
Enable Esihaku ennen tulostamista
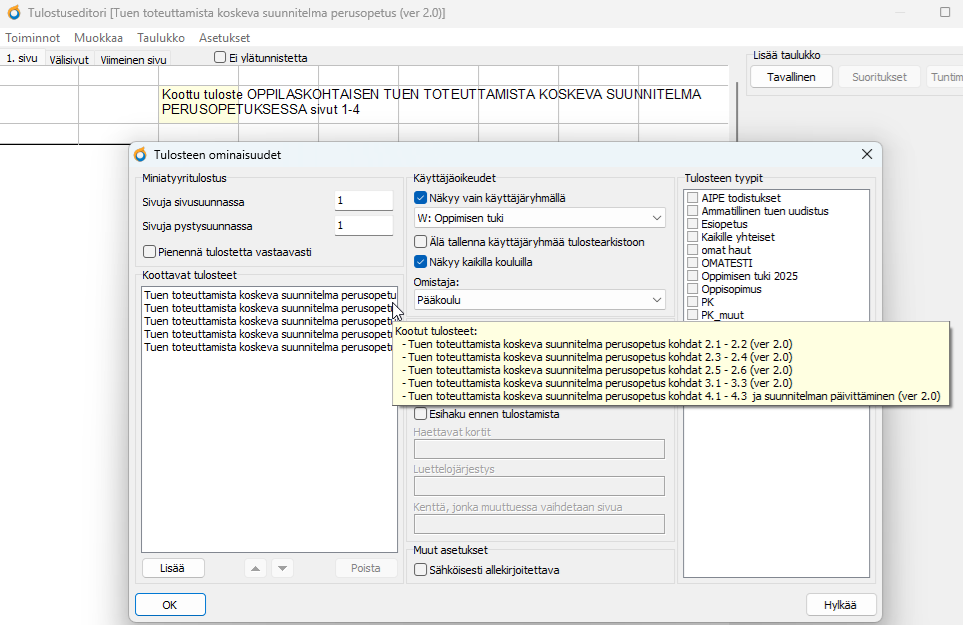pos(420,414)
